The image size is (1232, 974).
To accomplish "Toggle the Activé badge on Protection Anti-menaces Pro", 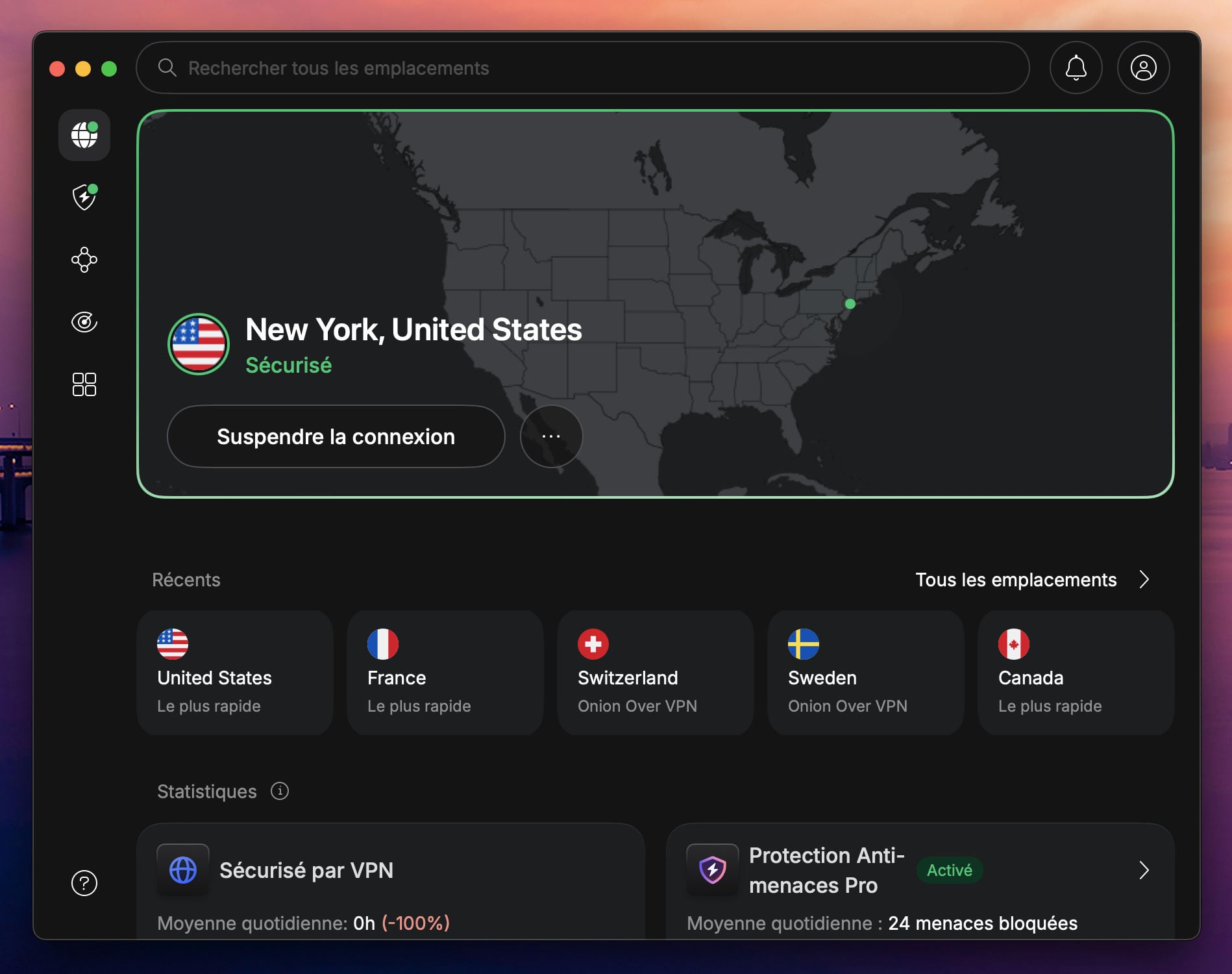I will (x=948, y=871).
